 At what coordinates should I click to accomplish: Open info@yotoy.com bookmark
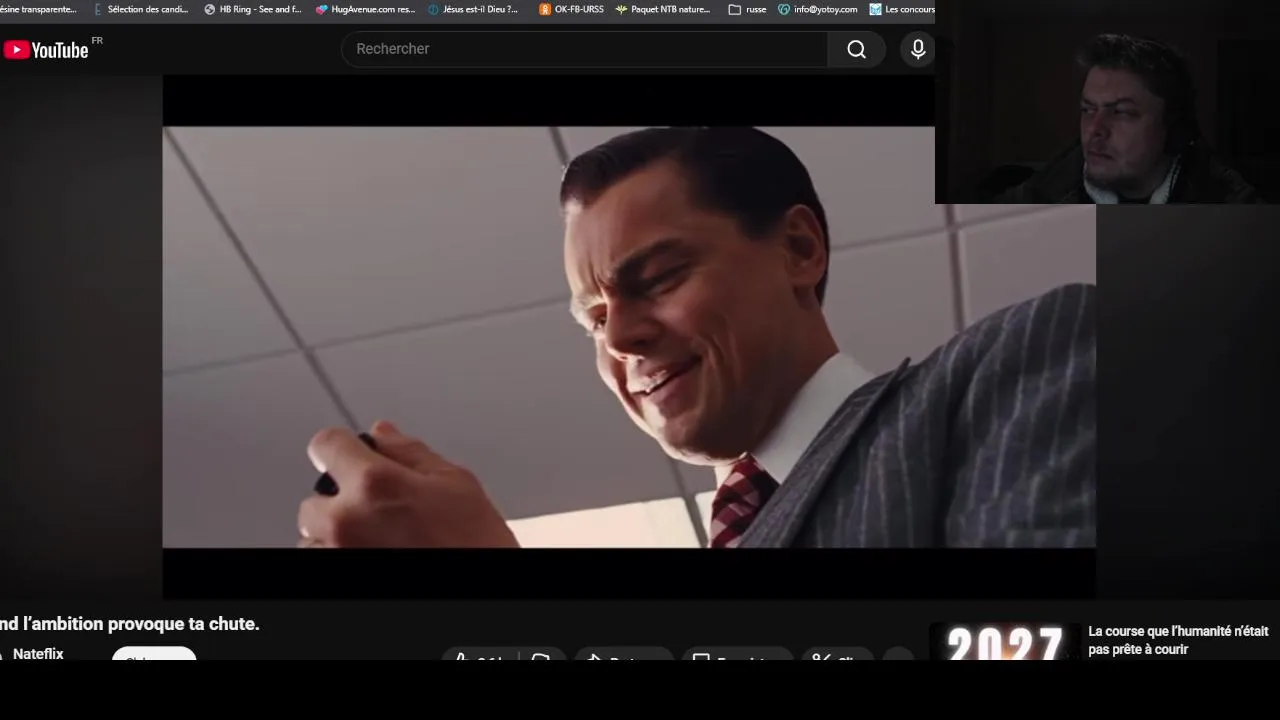pos(818,9)
